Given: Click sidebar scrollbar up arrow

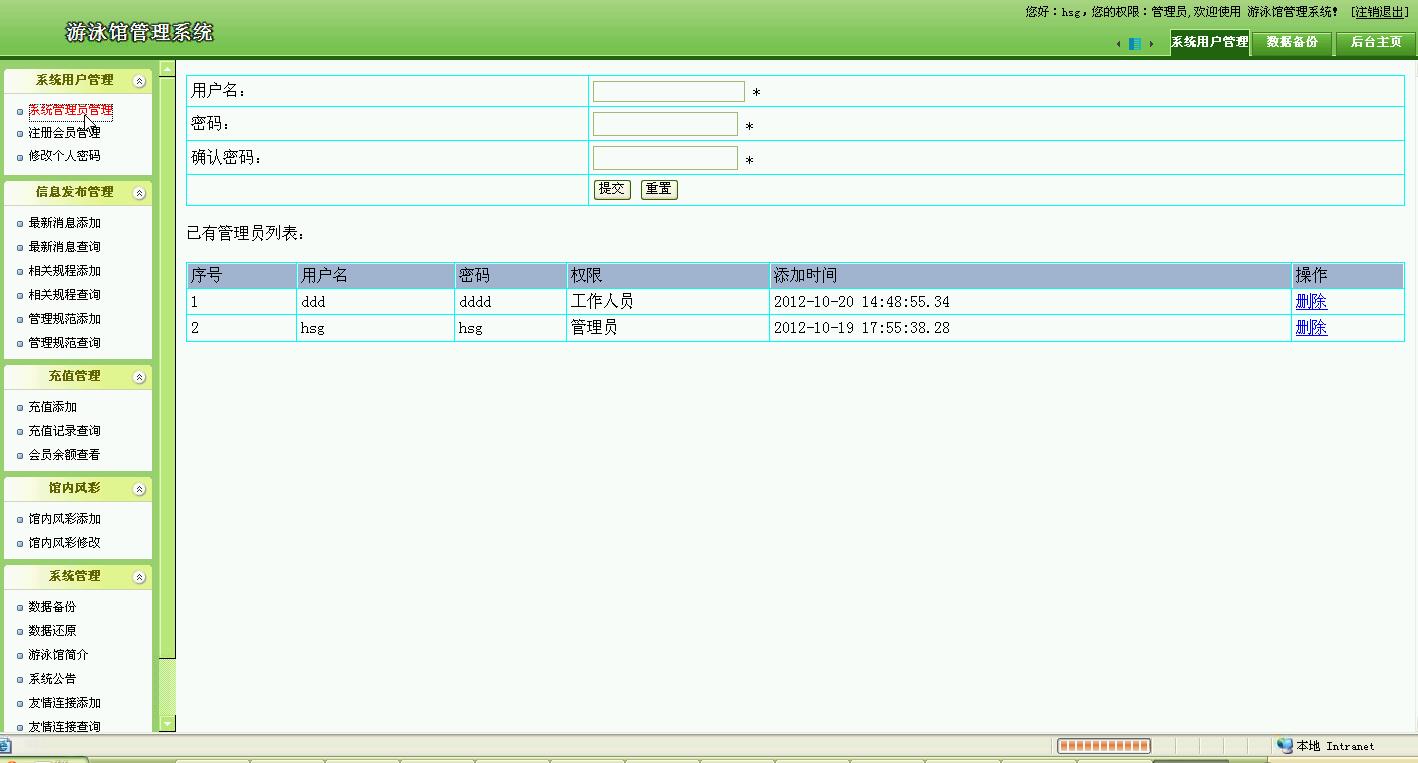Looking at the screenshot, I should (167, 68).
